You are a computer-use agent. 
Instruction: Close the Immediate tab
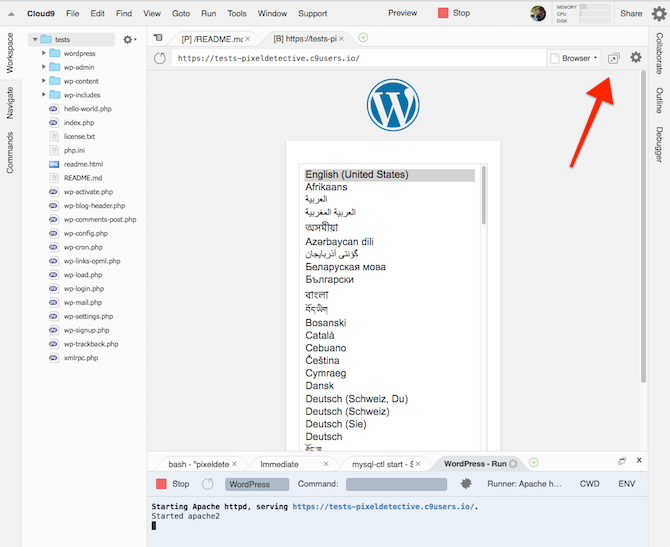click(x=326, y=464)
